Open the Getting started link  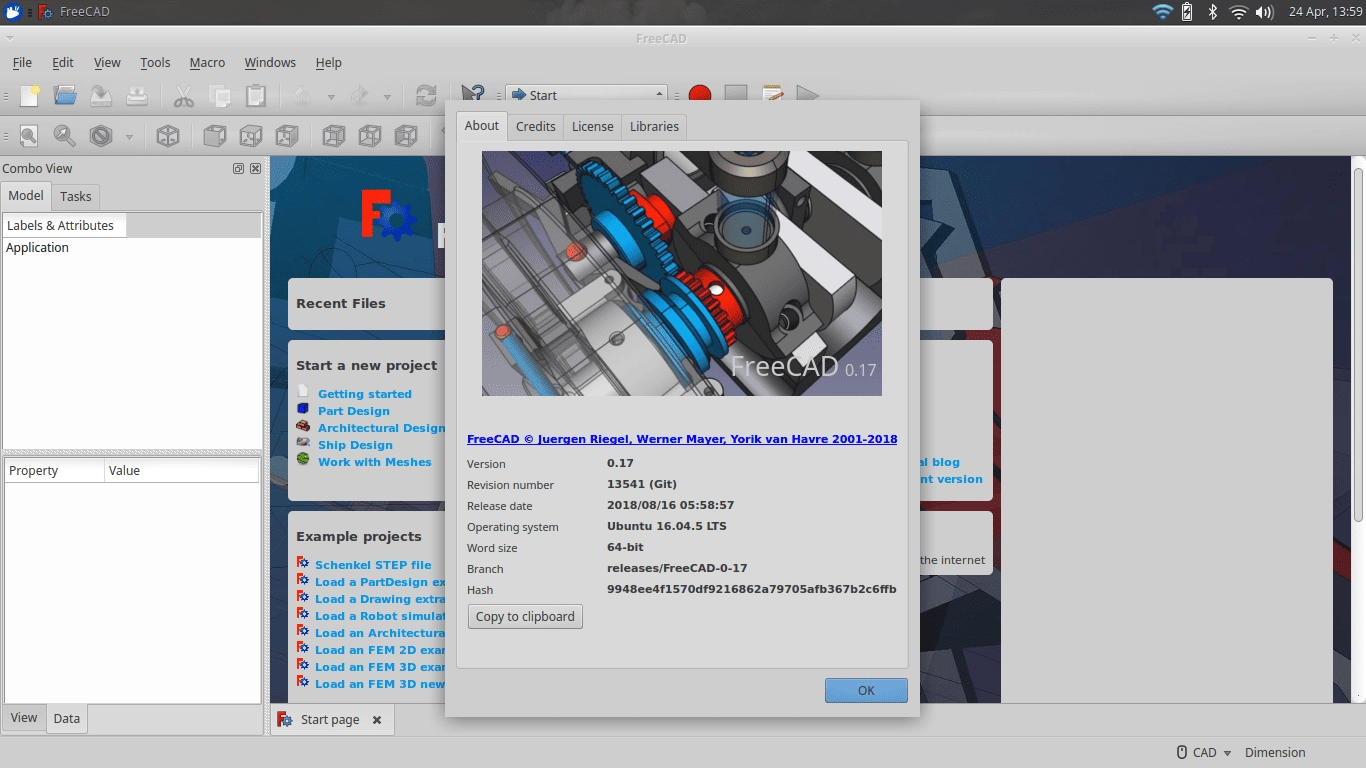(365, 394)
